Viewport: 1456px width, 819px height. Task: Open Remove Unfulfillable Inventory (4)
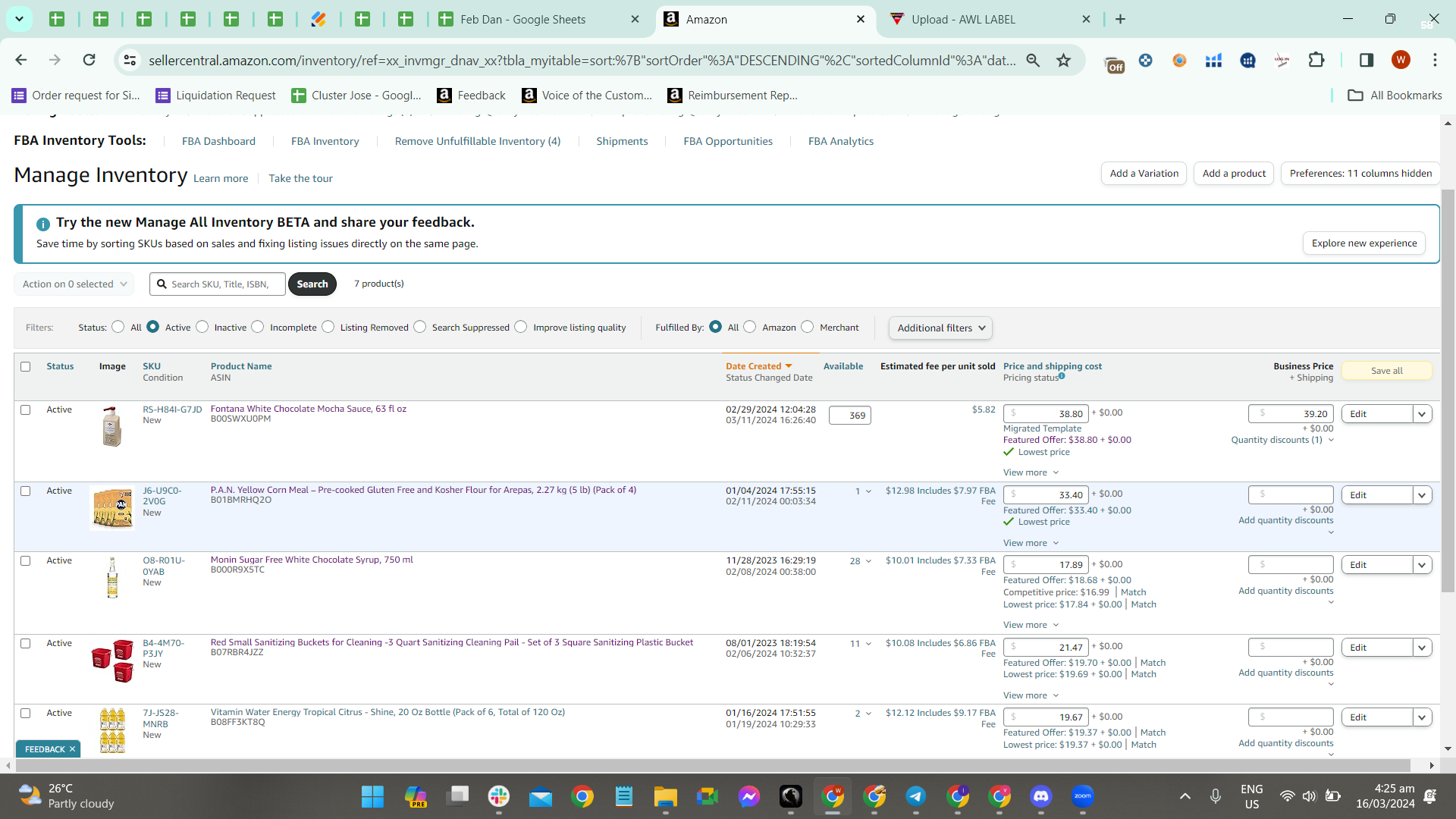478,142
